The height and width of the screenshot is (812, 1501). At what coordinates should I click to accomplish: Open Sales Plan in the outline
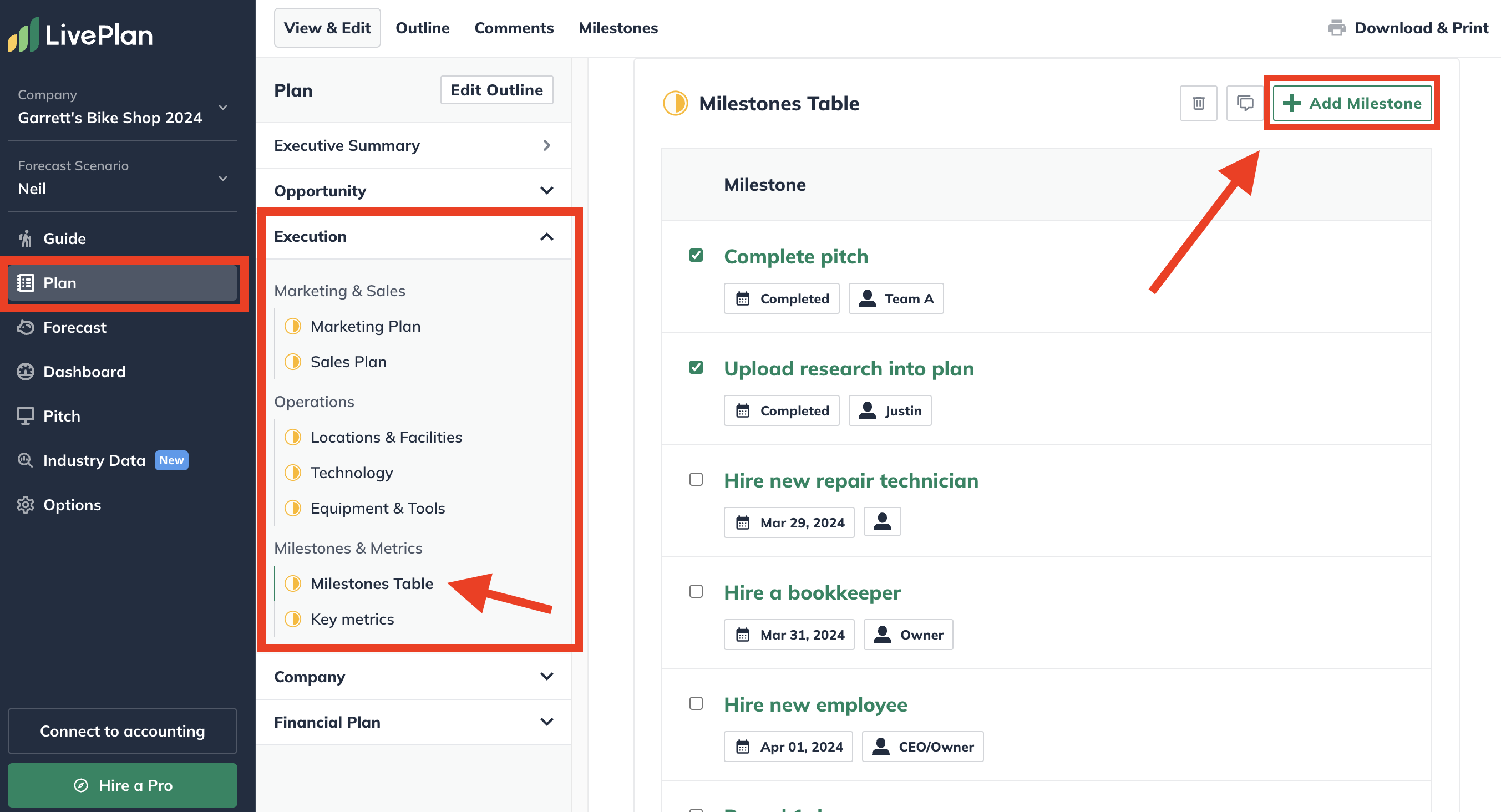(348, 362)
